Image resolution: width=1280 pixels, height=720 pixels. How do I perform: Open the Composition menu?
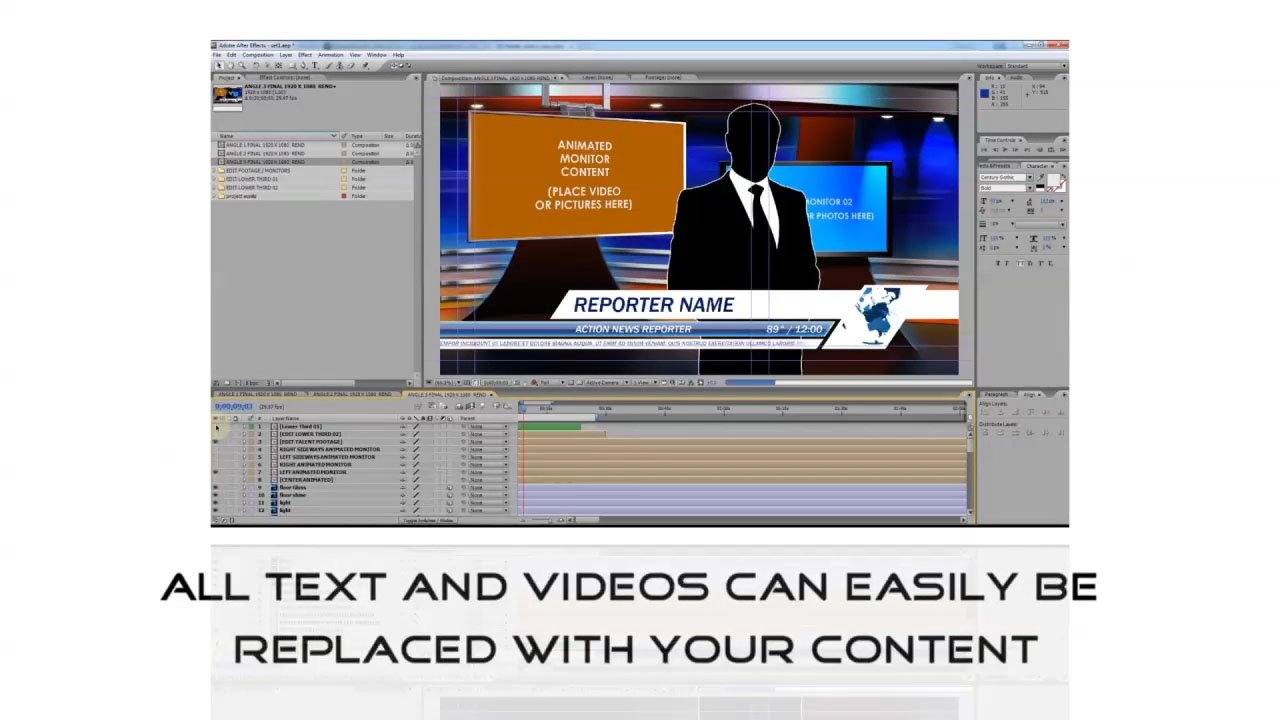click(258, 55)
